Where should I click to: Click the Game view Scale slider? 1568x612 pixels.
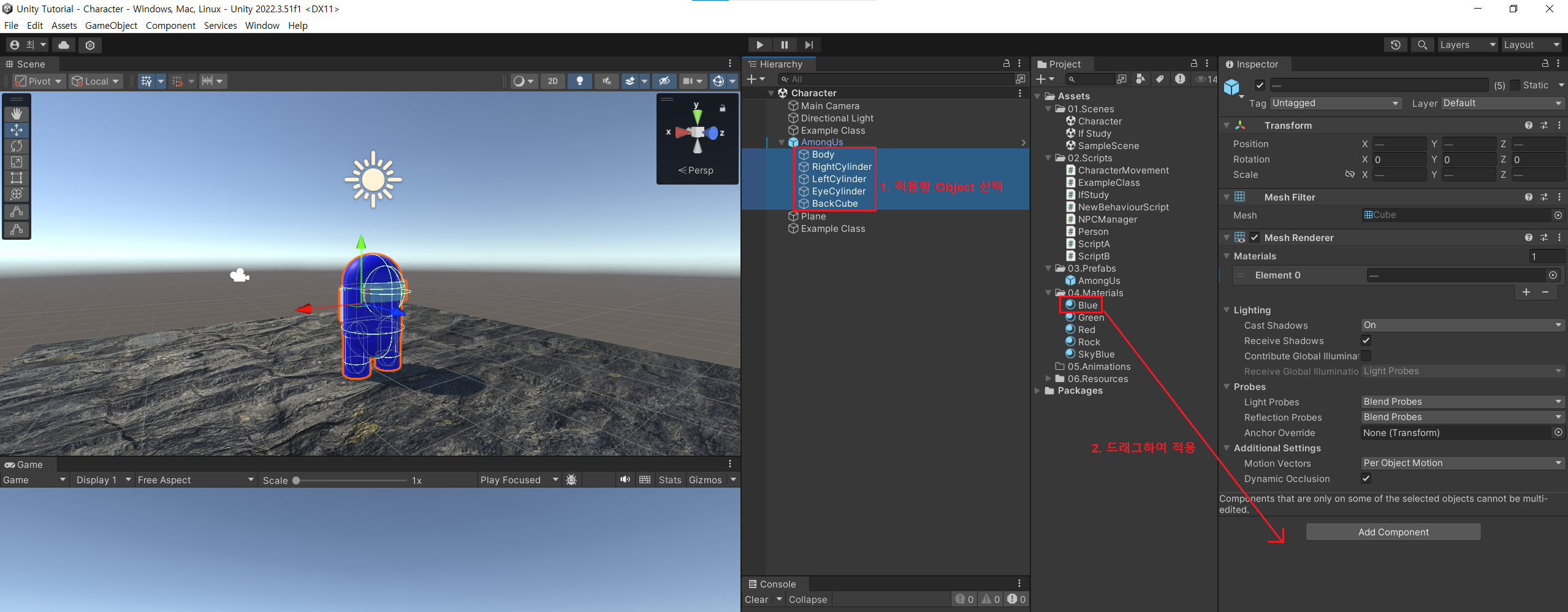pos(351,480)
